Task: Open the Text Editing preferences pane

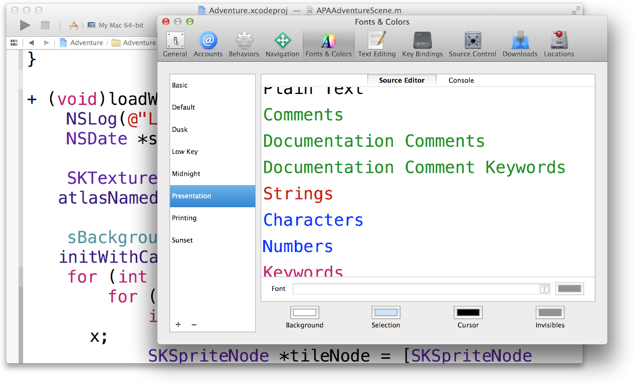Action: (377, 44)
